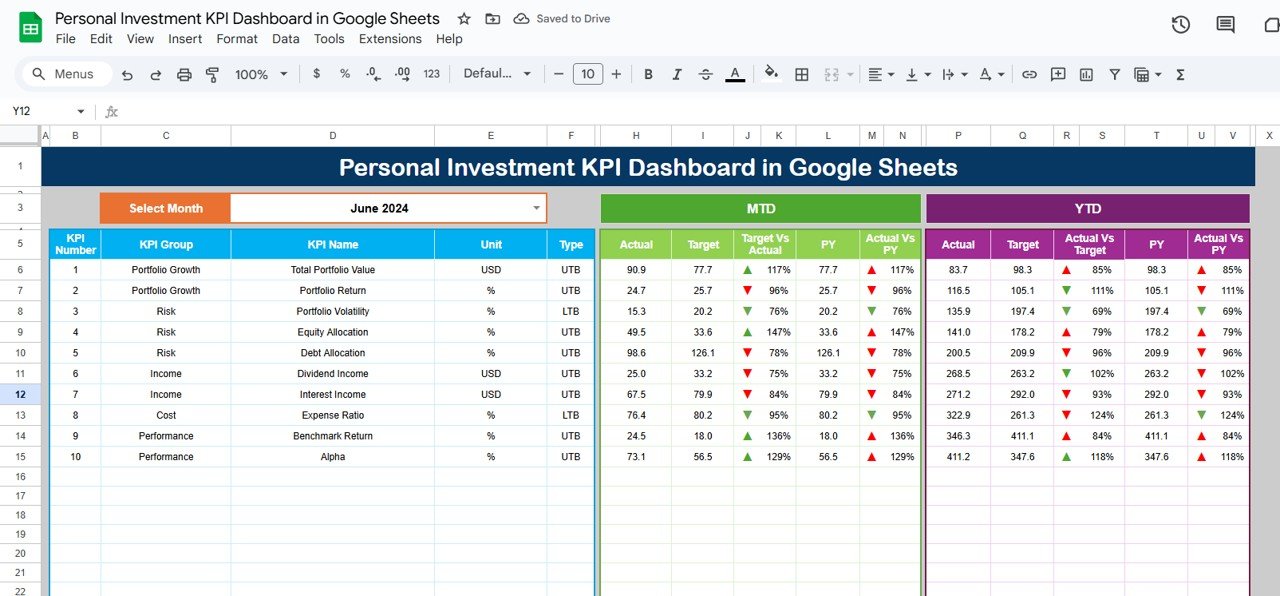Open the Functions (sigma) menu

coord(1180,74)
